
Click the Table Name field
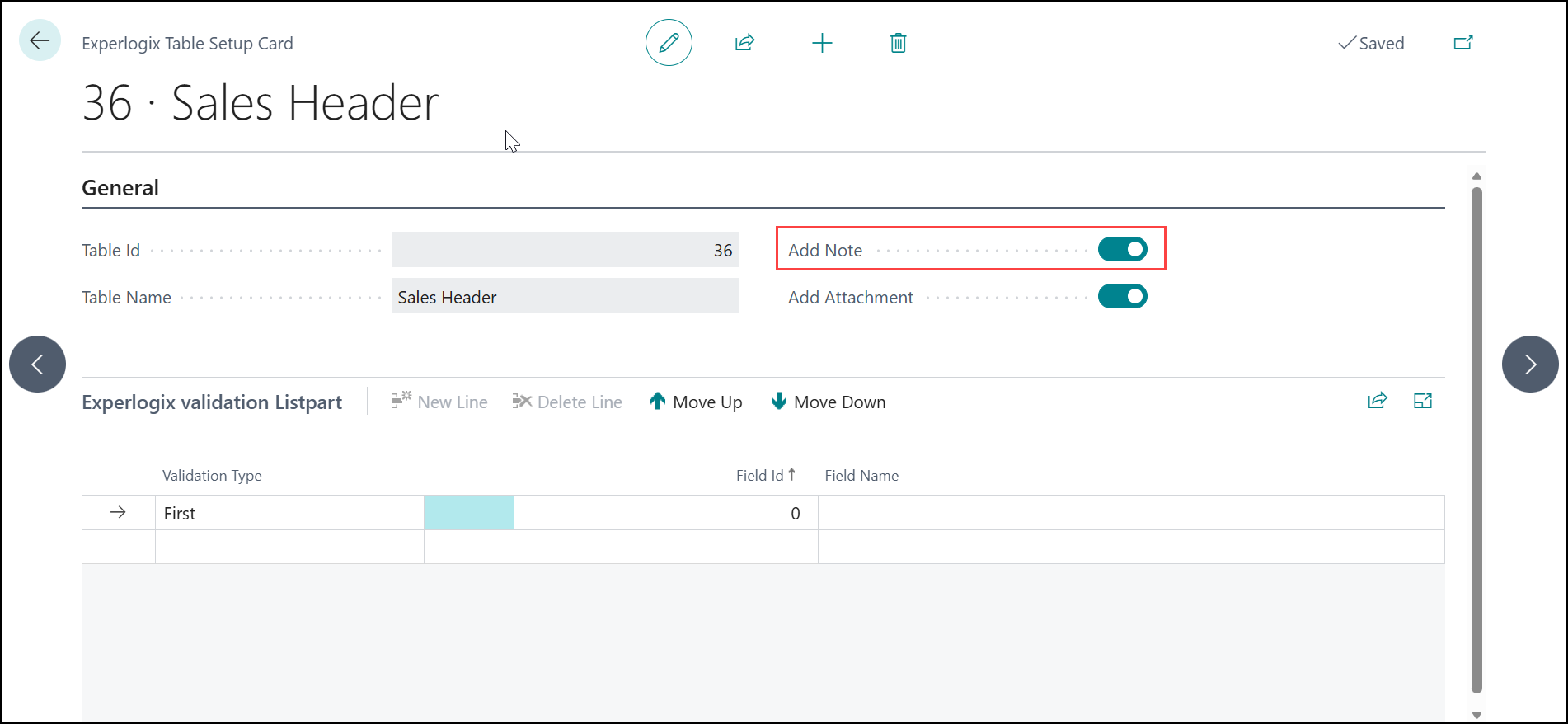pos(565,297)
